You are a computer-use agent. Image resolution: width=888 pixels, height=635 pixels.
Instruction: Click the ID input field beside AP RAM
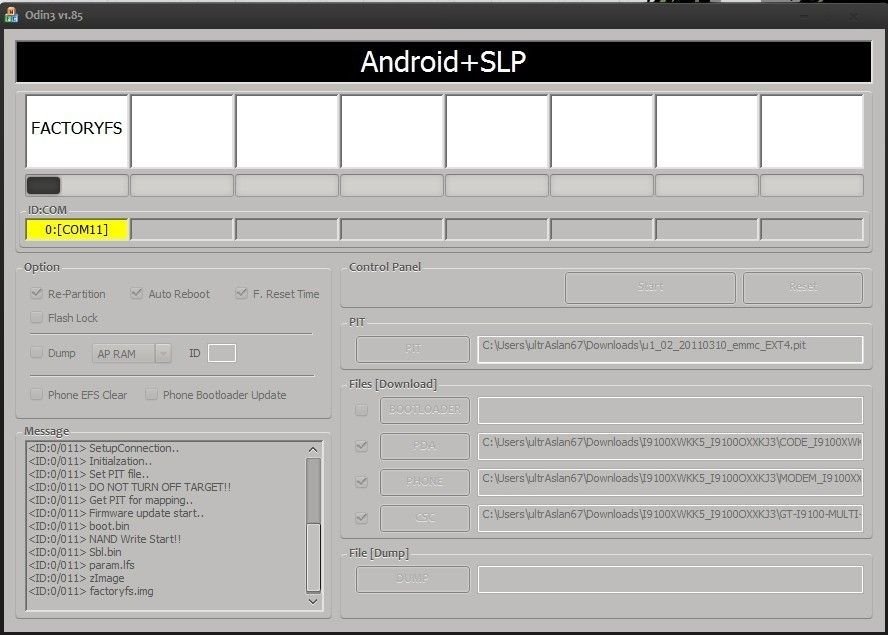[222, 353]
